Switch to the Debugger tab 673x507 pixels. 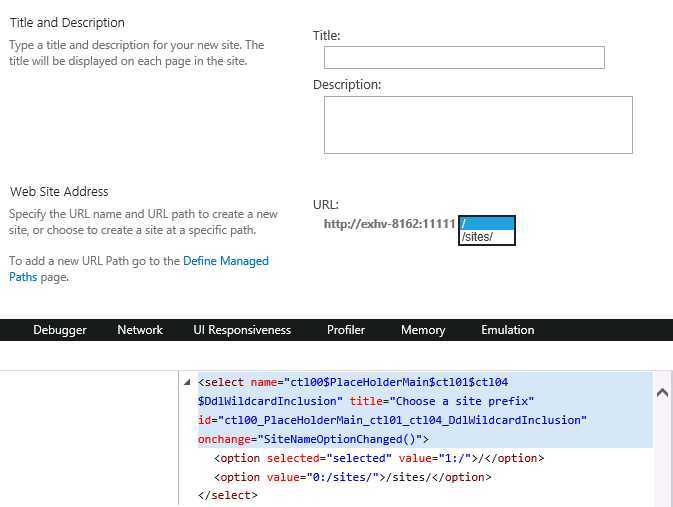(x=60, y=330)
